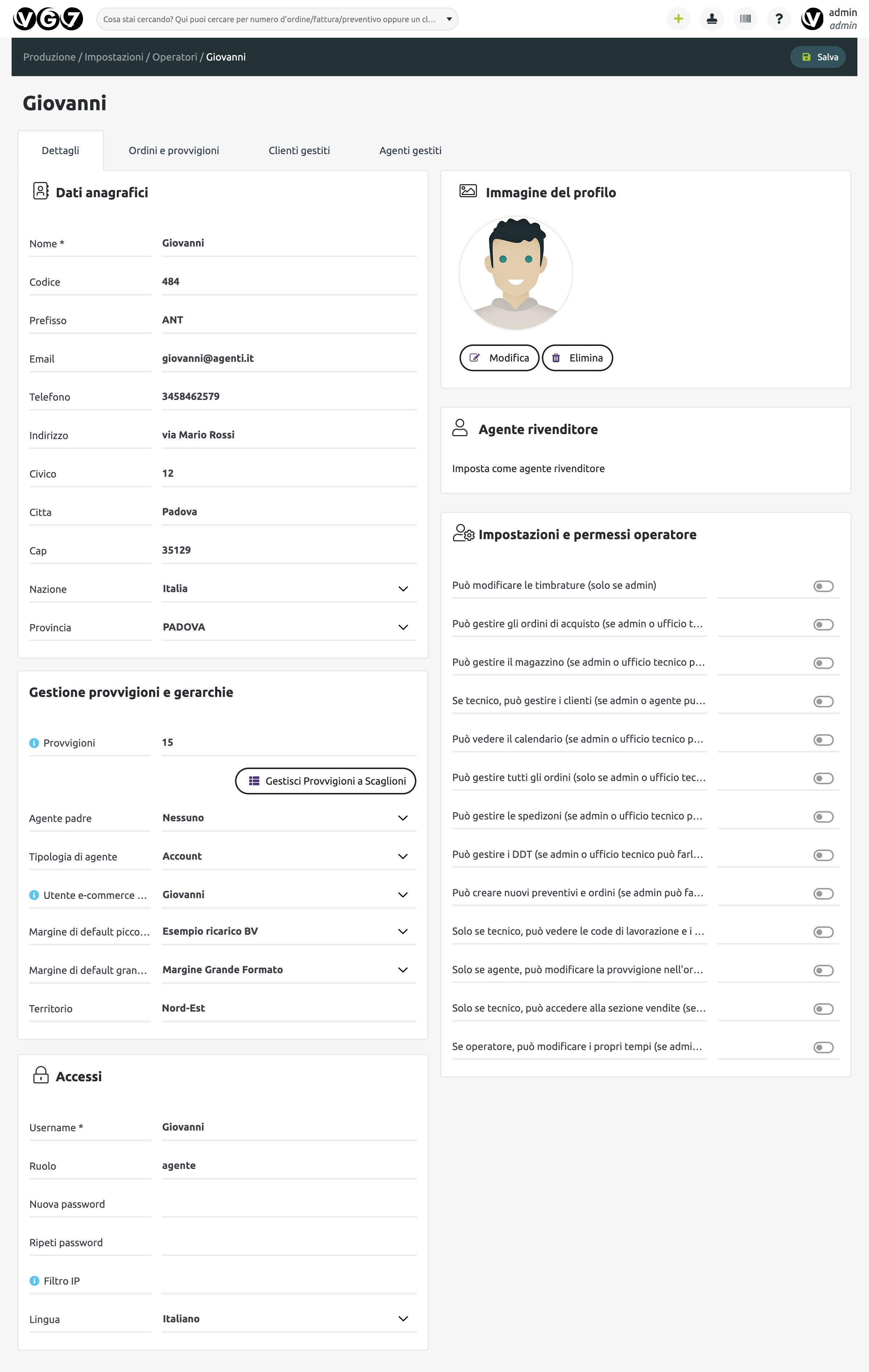The width and height of the screenshot is (869, 1372).
Task: Click the green plus add icon
Action: click(678, 19)
